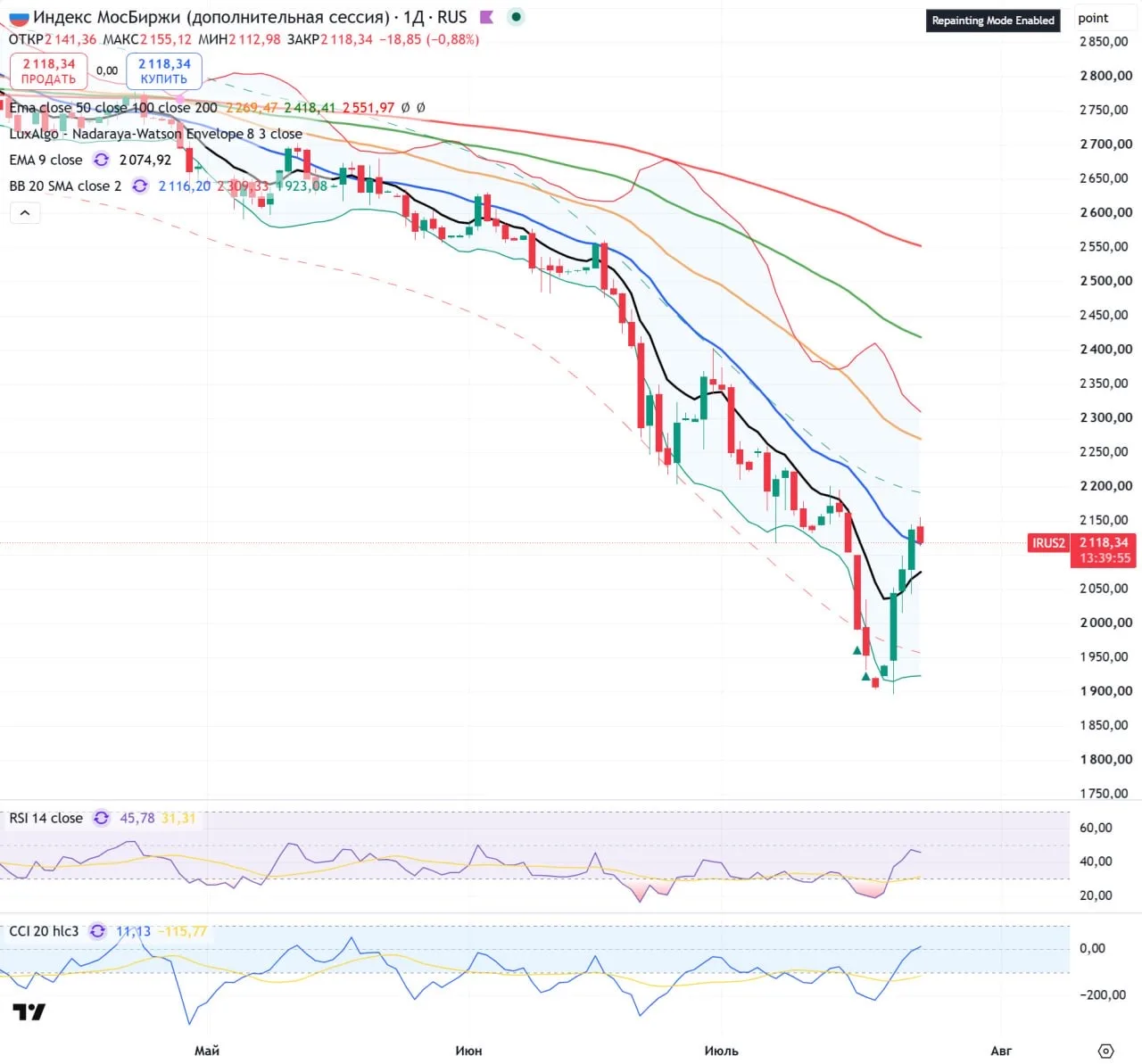Click the TradingView logo at bottom left
Screen dimensions: 1142x1064
click(29, 1011)
